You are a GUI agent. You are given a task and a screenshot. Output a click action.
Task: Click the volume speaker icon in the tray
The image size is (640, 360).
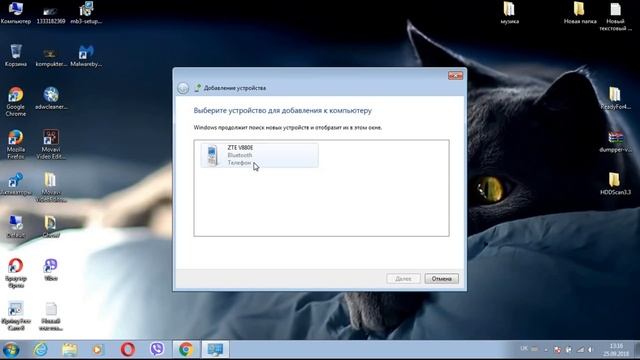[590, 349]
